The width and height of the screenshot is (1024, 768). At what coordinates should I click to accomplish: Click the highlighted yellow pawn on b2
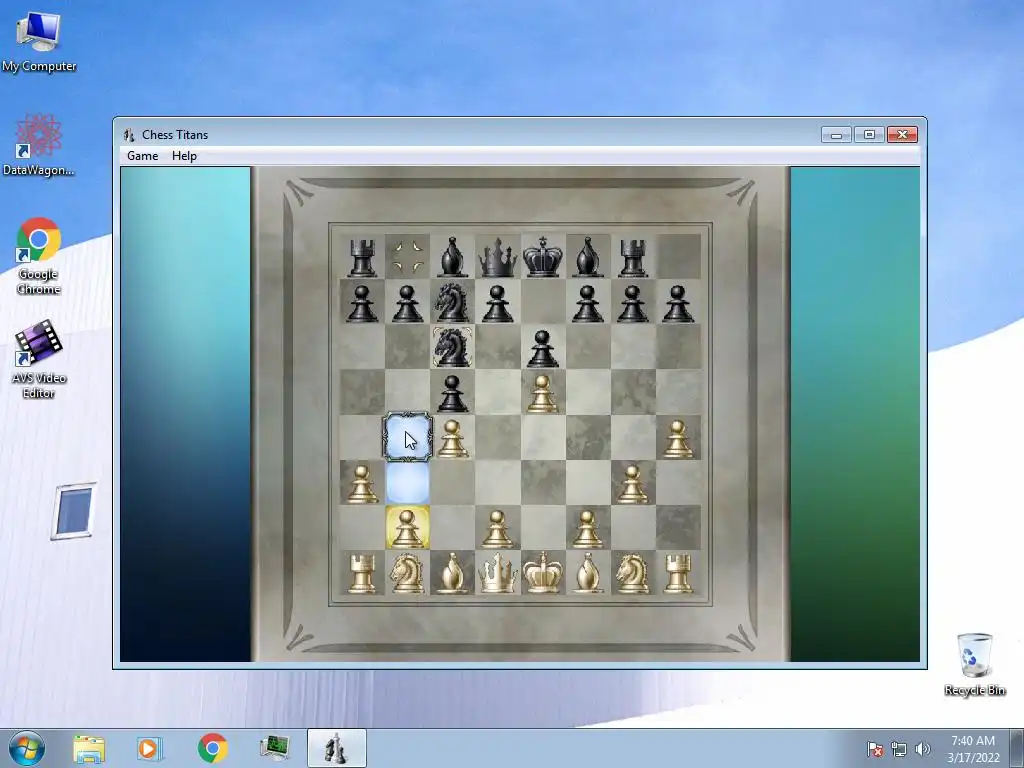click(x=408, y=528)
